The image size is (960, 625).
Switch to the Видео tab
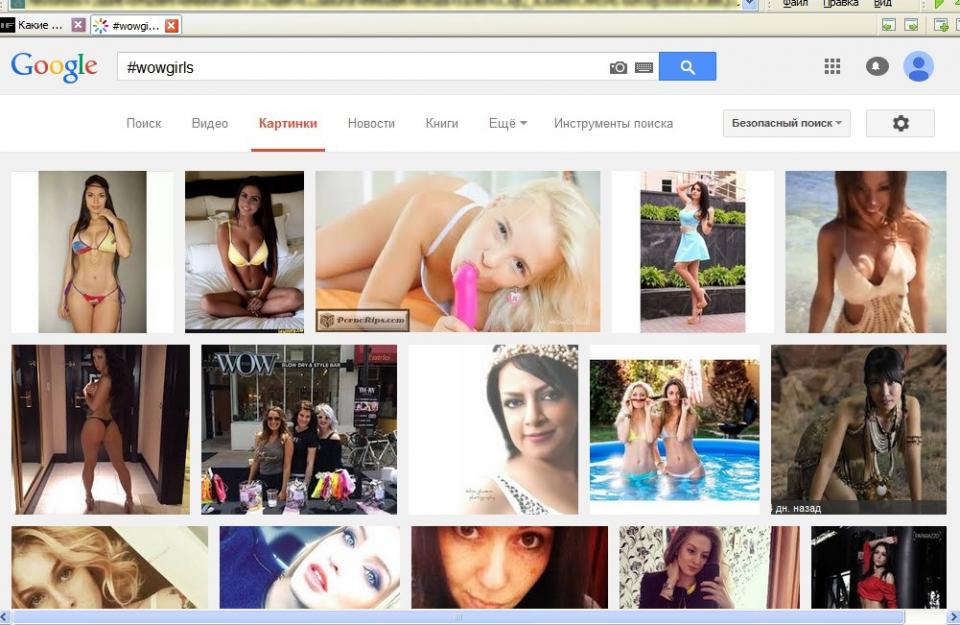(x=210, y=123)
